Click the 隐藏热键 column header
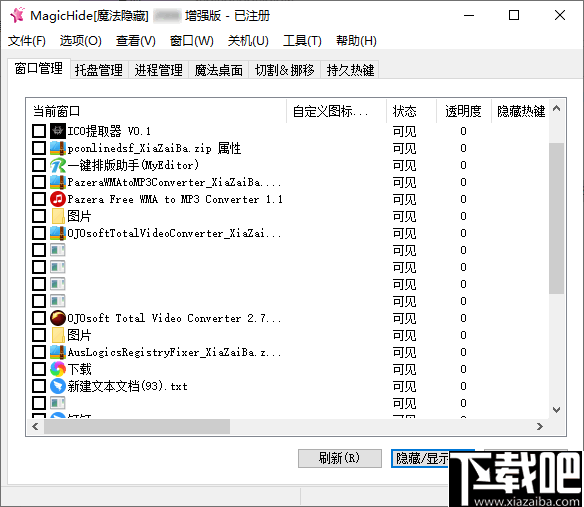584x507 pixels. coord(520,111)
